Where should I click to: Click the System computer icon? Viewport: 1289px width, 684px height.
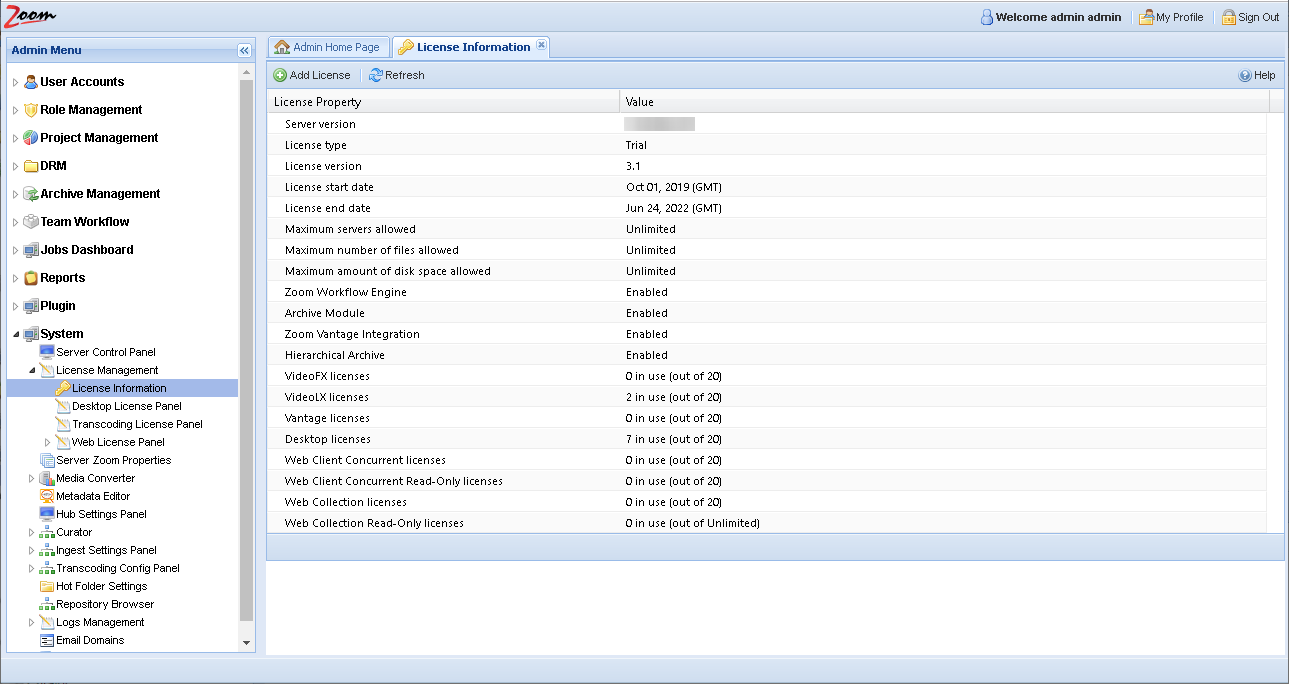click(31, 334)
